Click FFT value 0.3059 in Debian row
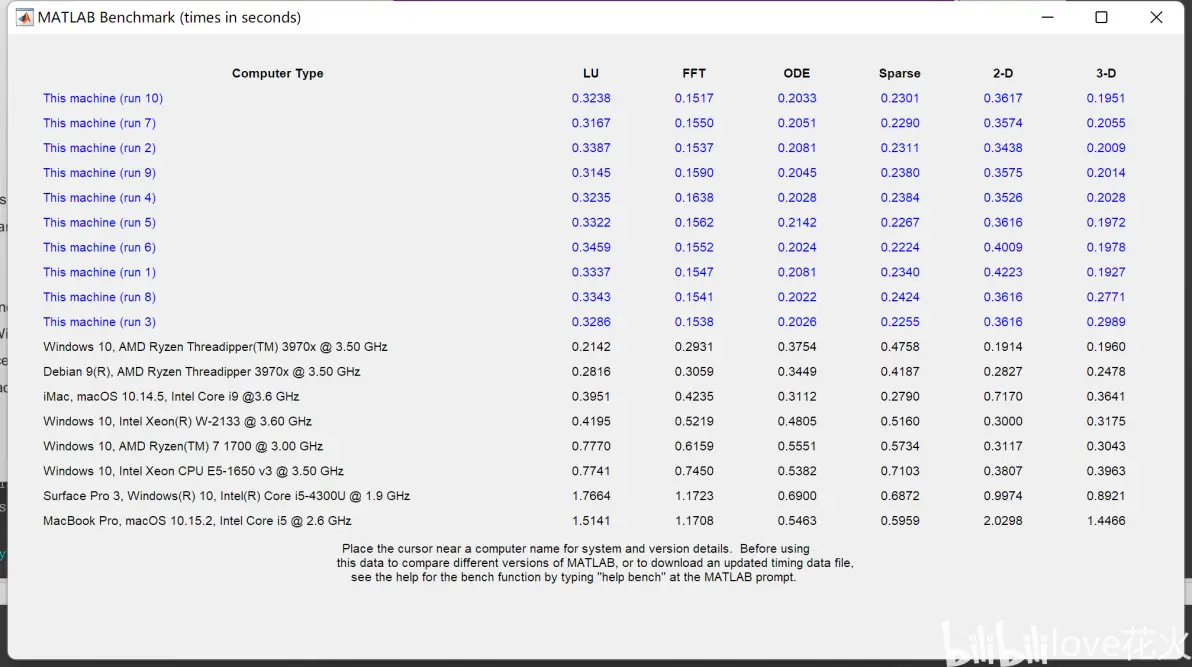This screenshot has height=667, width=1192. pos(694,372)
